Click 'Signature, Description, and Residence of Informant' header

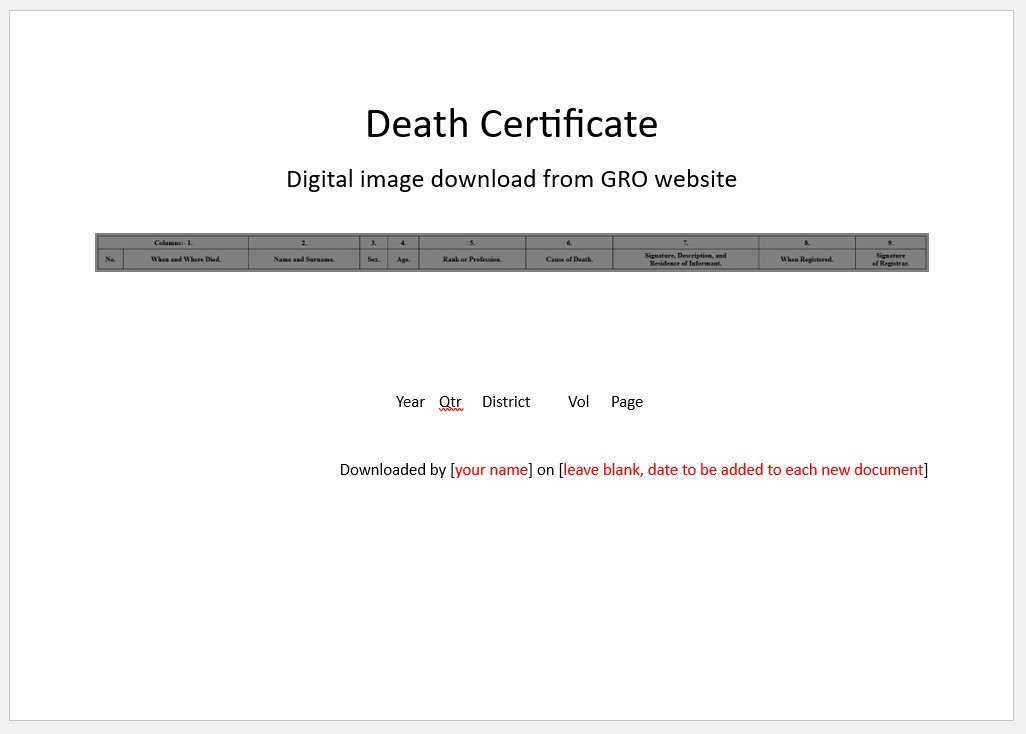[685, 259]
